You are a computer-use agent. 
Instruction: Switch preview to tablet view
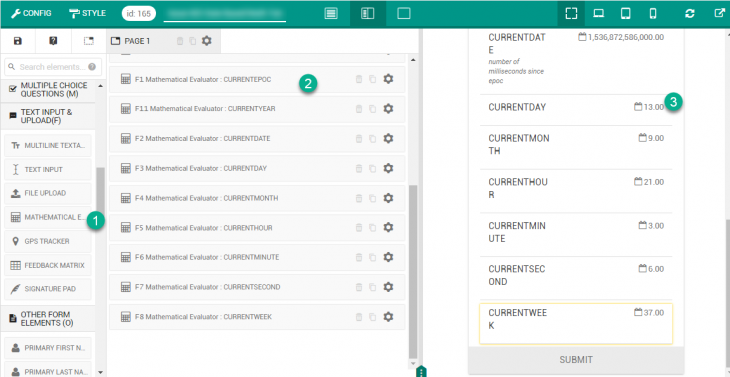[626, 13]
